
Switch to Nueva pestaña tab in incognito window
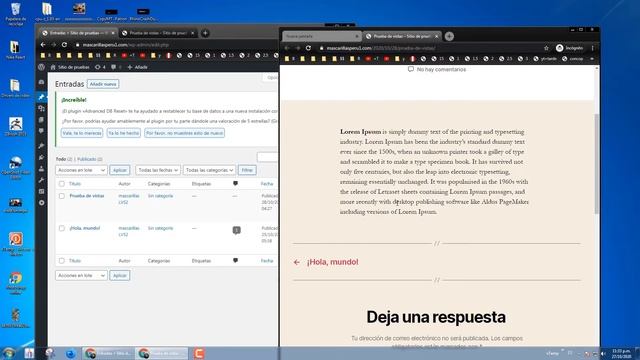pyautogui.click(x=322, y=36)
